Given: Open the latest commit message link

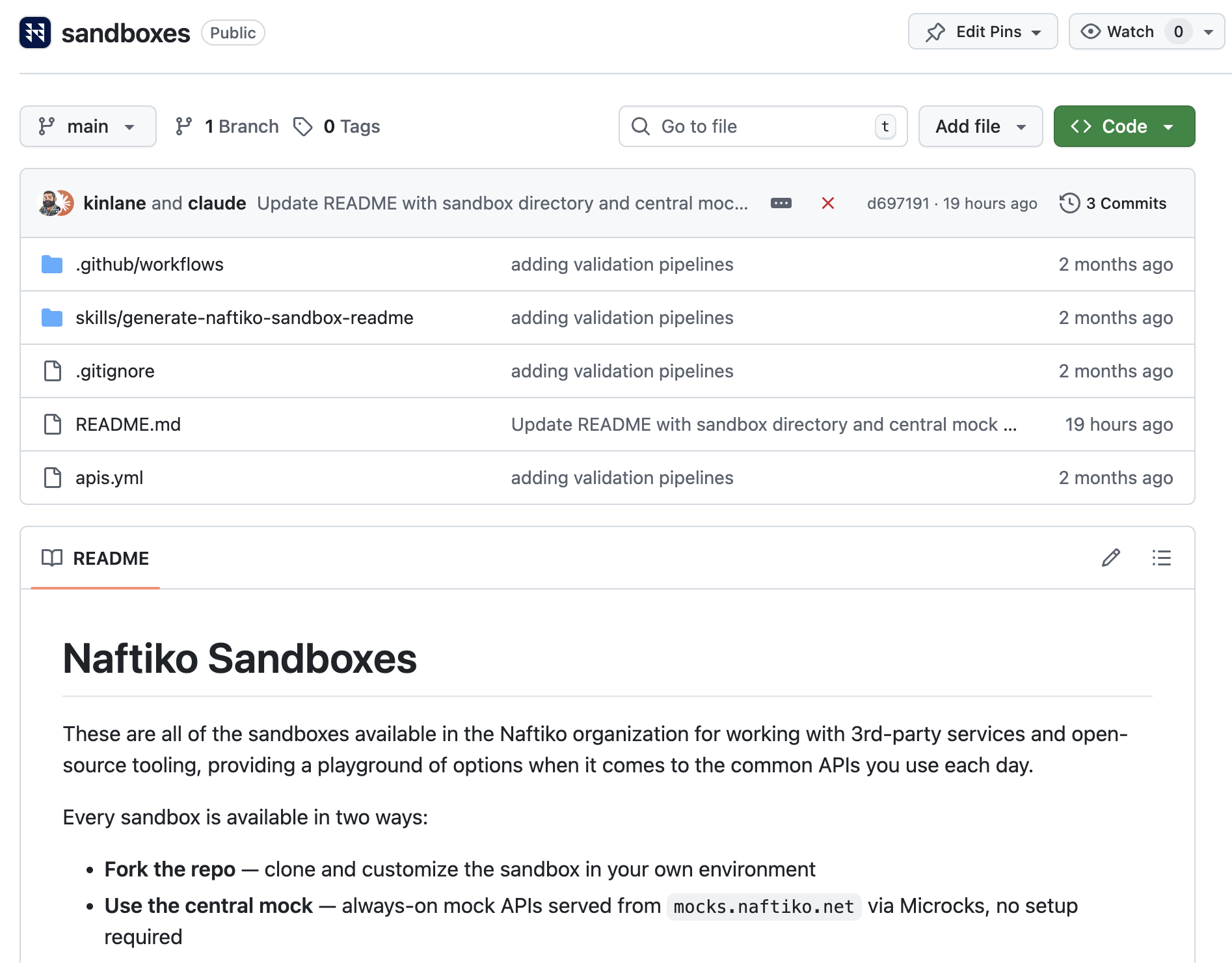Looking at the screenshot, I should click(502, 203).
